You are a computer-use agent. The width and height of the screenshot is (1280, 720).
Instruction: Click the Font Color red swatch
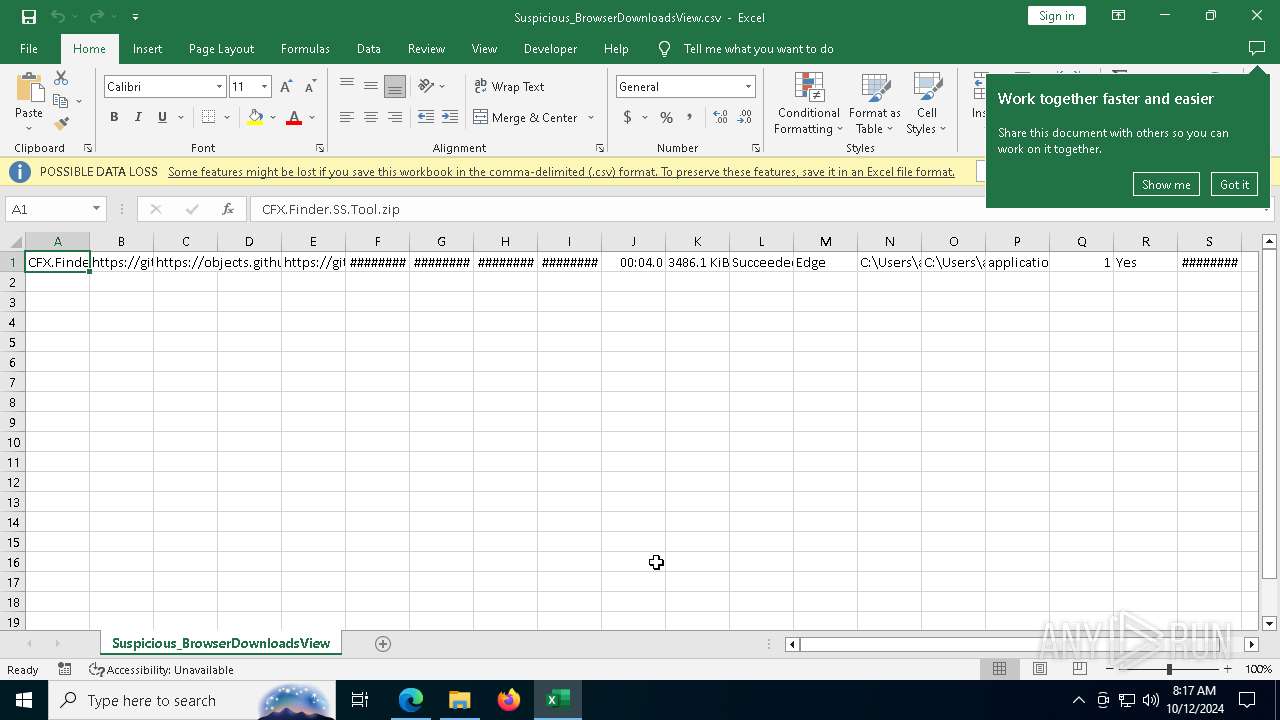tap(294, 117)
